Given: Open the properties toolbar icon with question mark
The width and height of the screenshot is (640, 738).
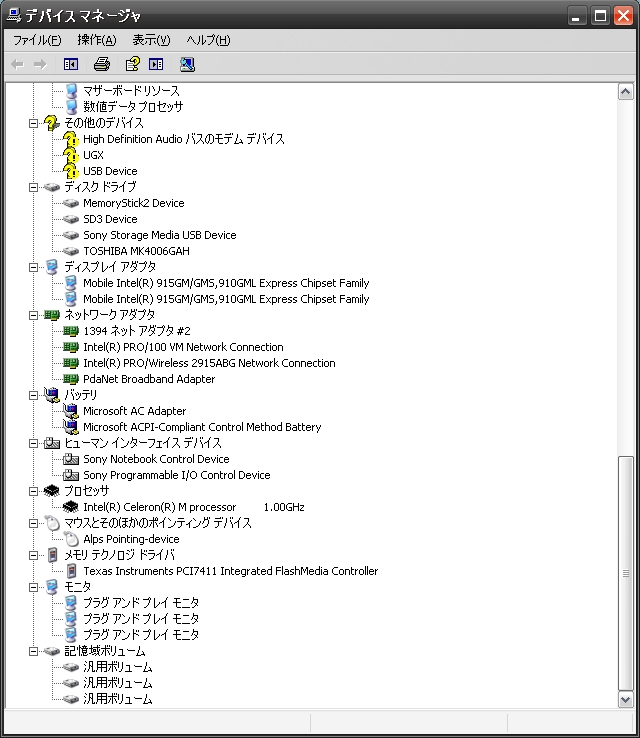Looking at the screenshot, I should coord(132,64).
